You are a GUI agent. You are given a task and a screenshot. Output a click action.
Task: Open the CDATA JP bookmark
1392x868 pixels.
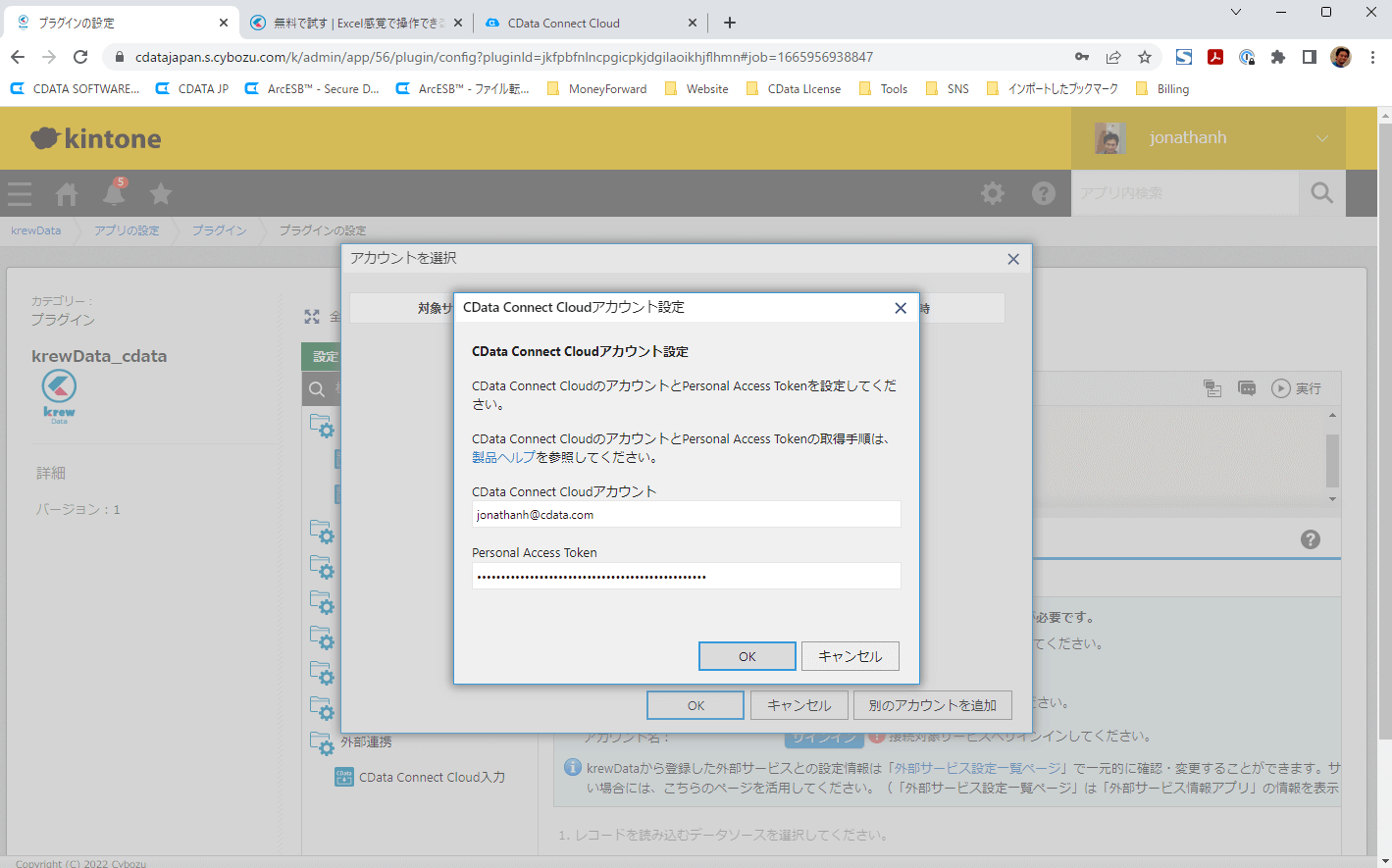click(x=192, y=88)
